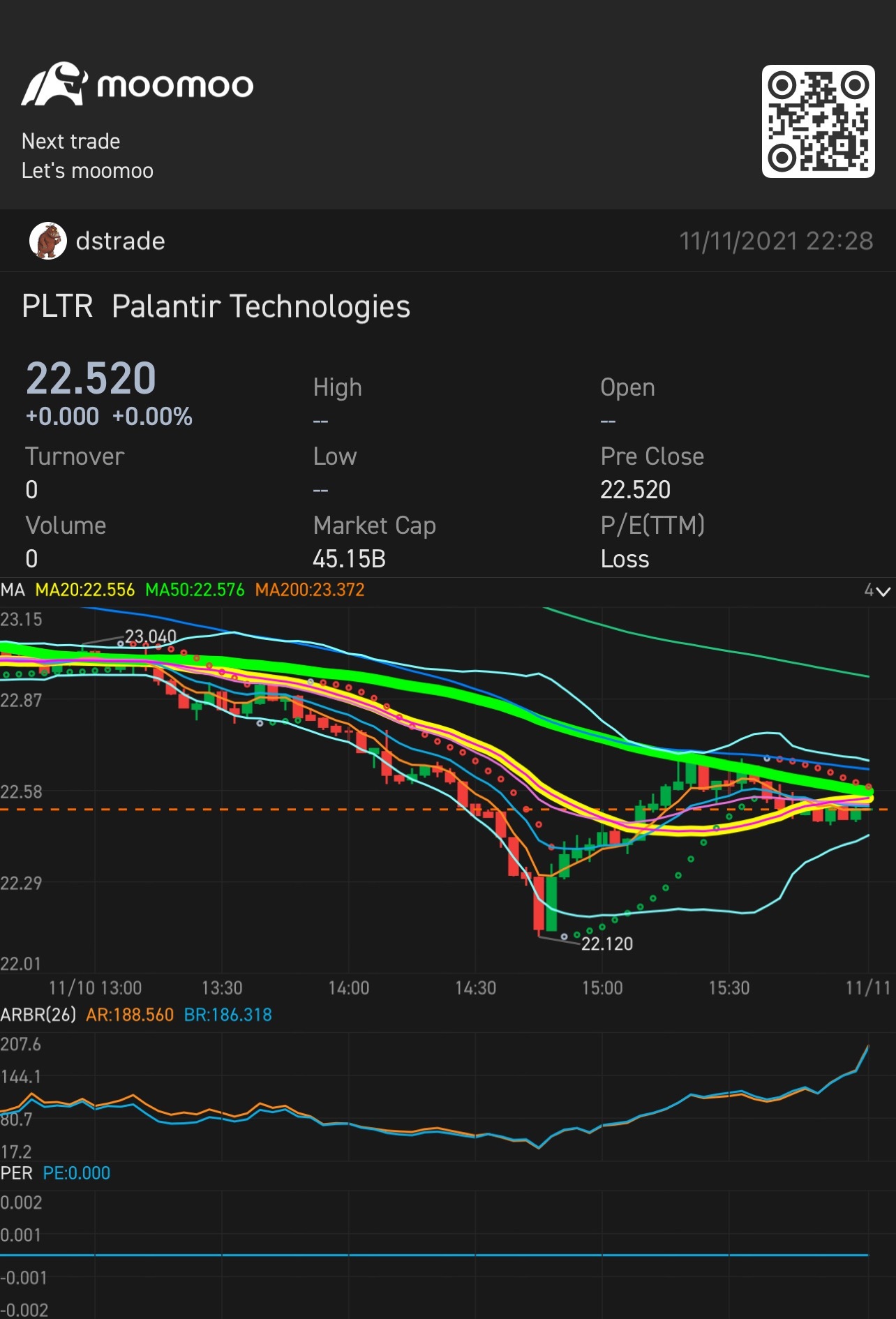Select the MA50:22.576 indicator label
This screenshot has height=1319, width=896.
[195, 590]
